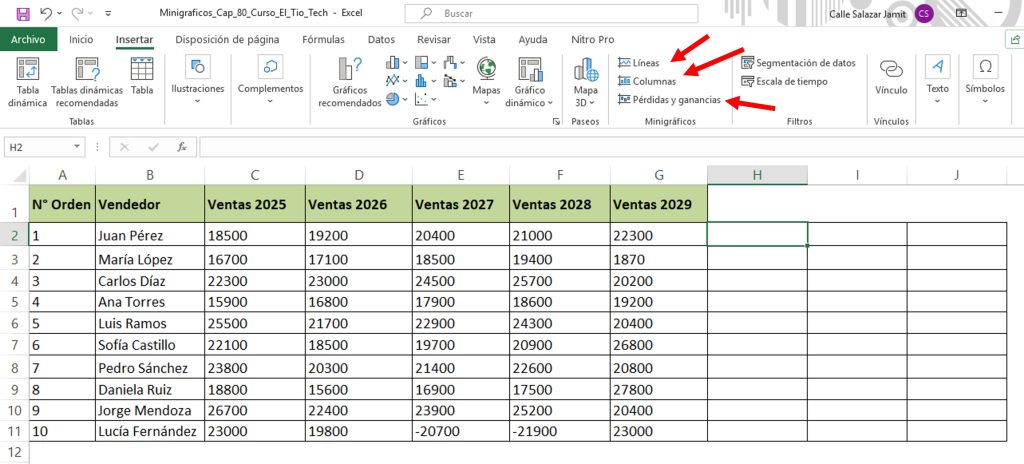Select cell containing Juan Pérez
The height and width of the screenshot is (464, 1024).
[150, 236]
